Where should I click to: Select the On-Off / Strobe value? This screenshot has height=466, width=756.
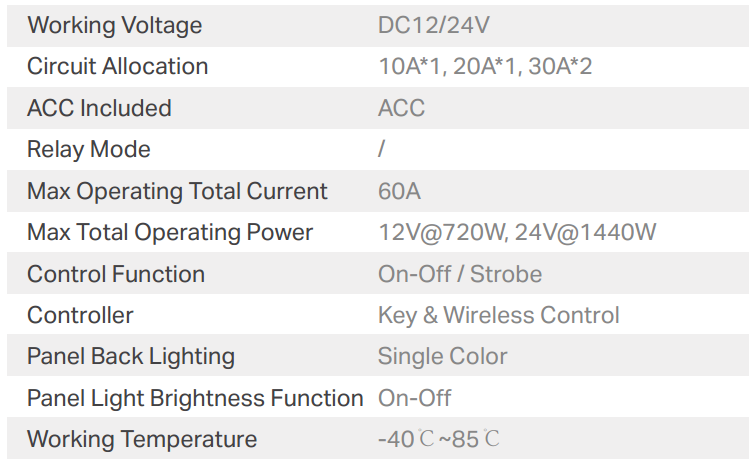coord(460,274)
